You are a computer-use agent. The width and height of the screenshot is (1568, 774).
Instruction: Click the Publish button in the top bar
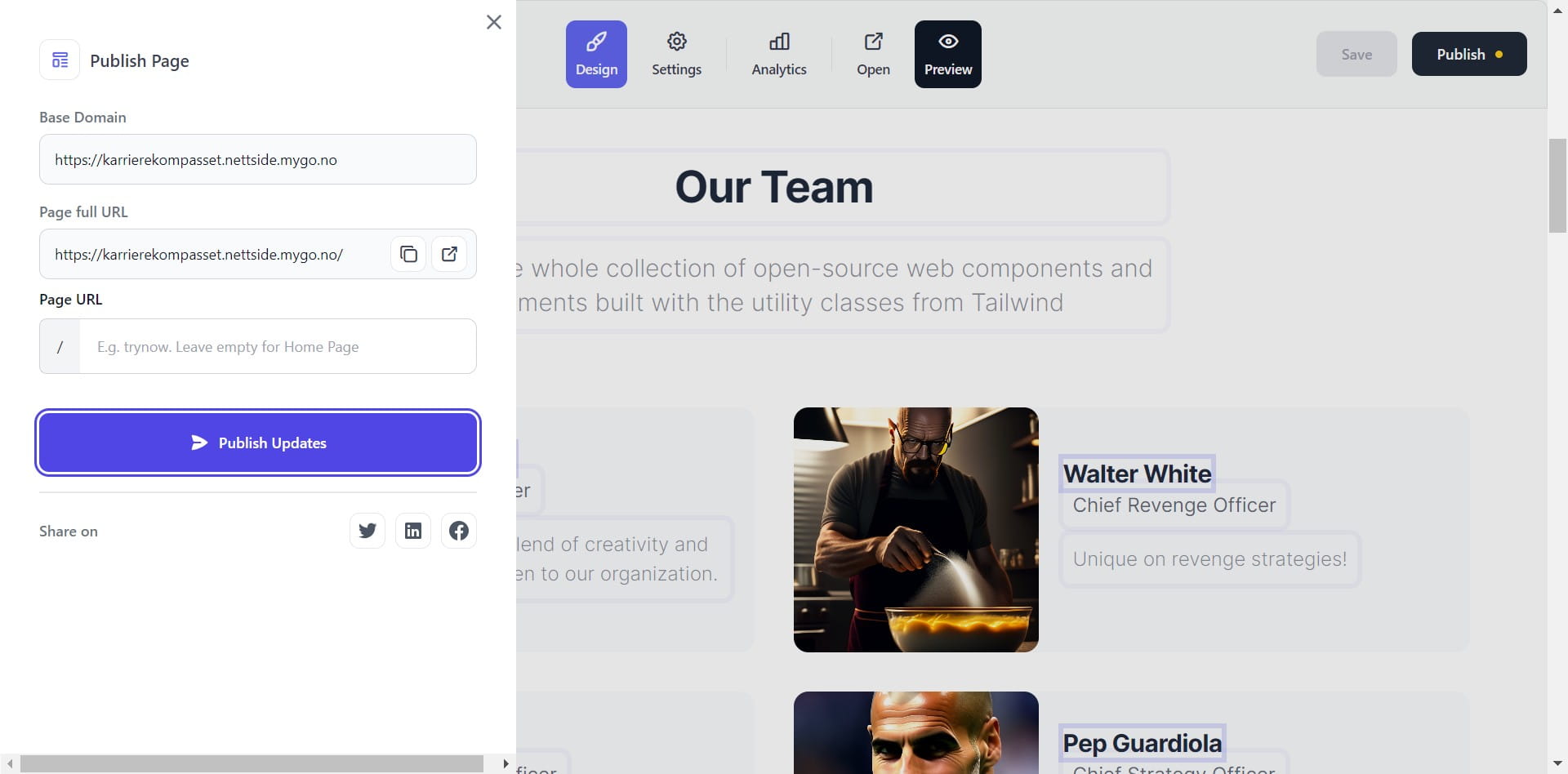1468,54
